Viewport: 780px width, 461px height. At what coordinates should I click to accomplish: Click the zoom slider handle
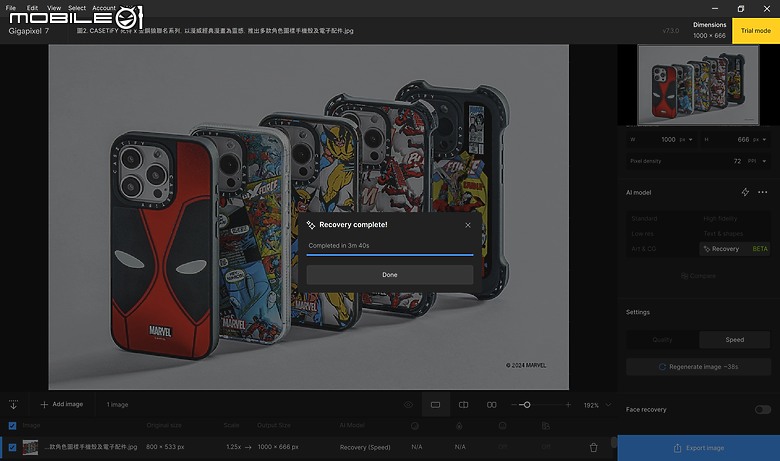point(527,405)
